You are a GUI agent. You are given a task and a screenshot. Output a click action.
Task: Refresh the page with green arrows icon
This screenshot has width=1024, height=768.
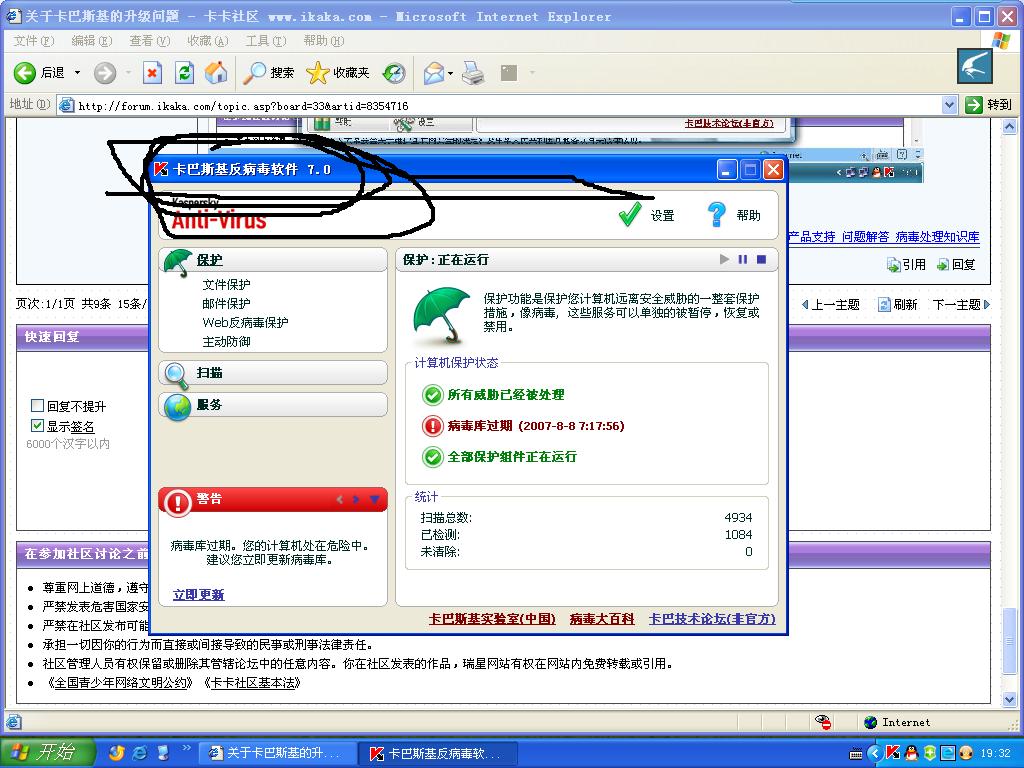click(x=185, y=72)
